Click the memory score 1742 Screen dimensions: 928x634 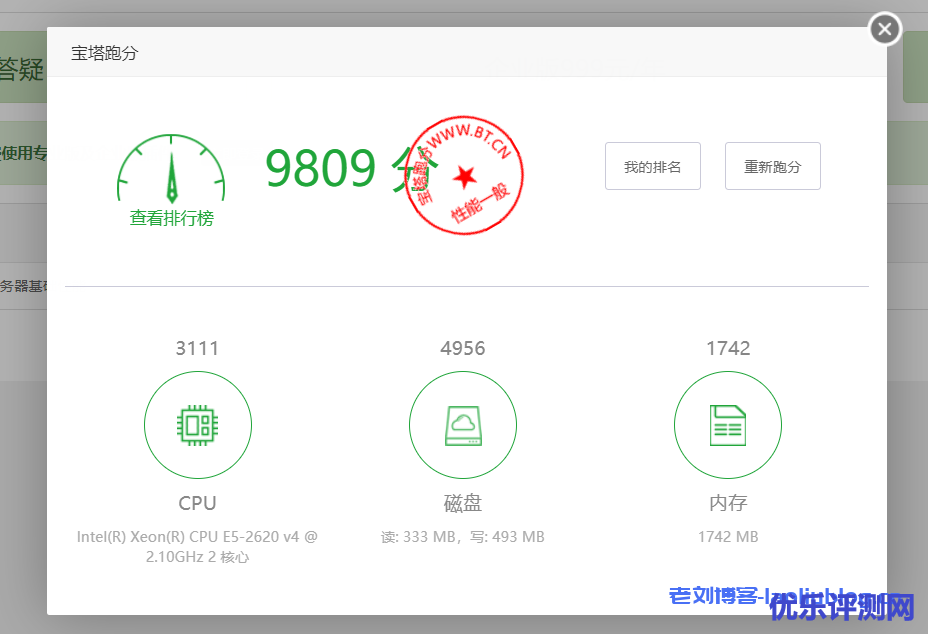tap(728, 348)
